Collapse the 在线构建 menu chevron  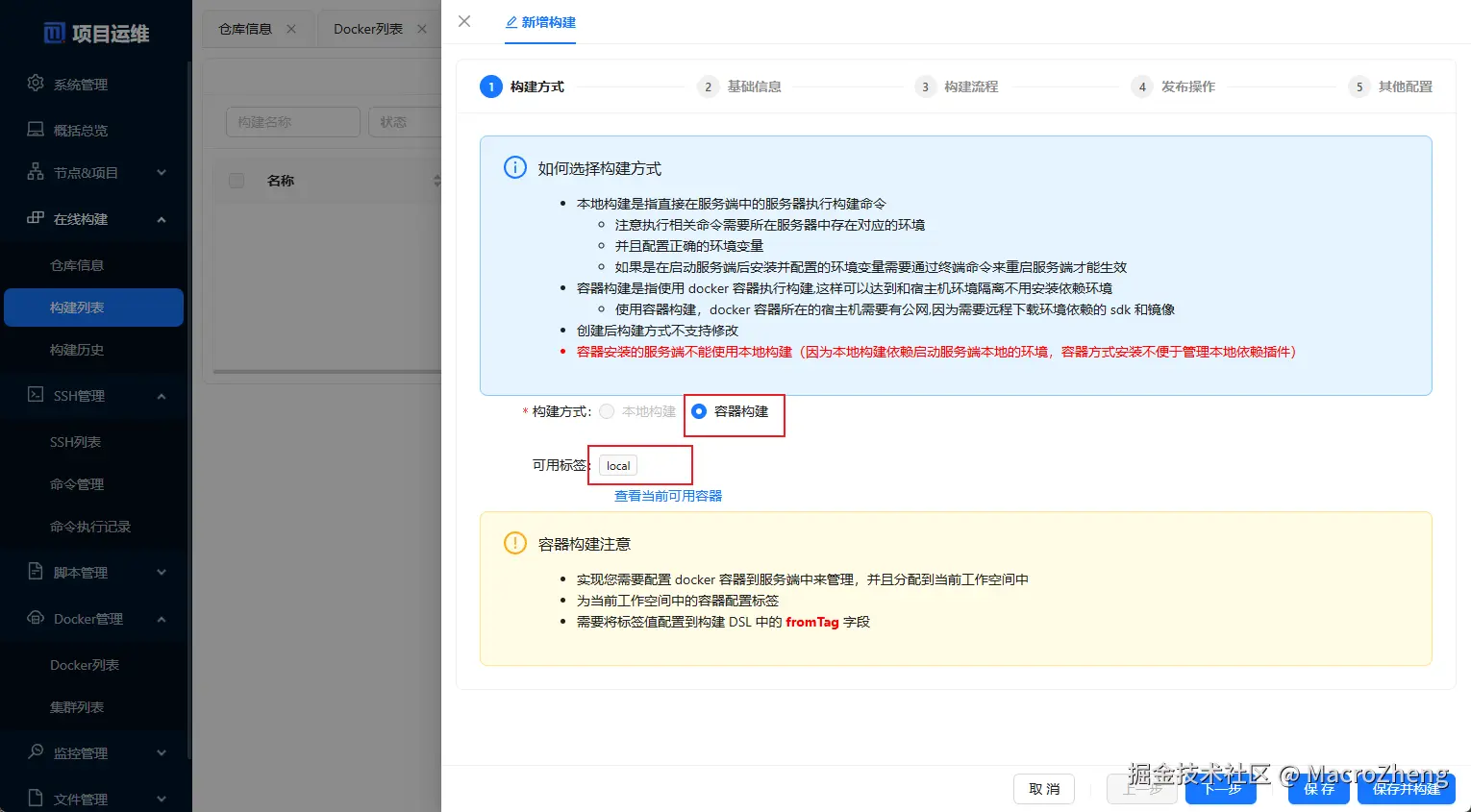coord(162,219)
